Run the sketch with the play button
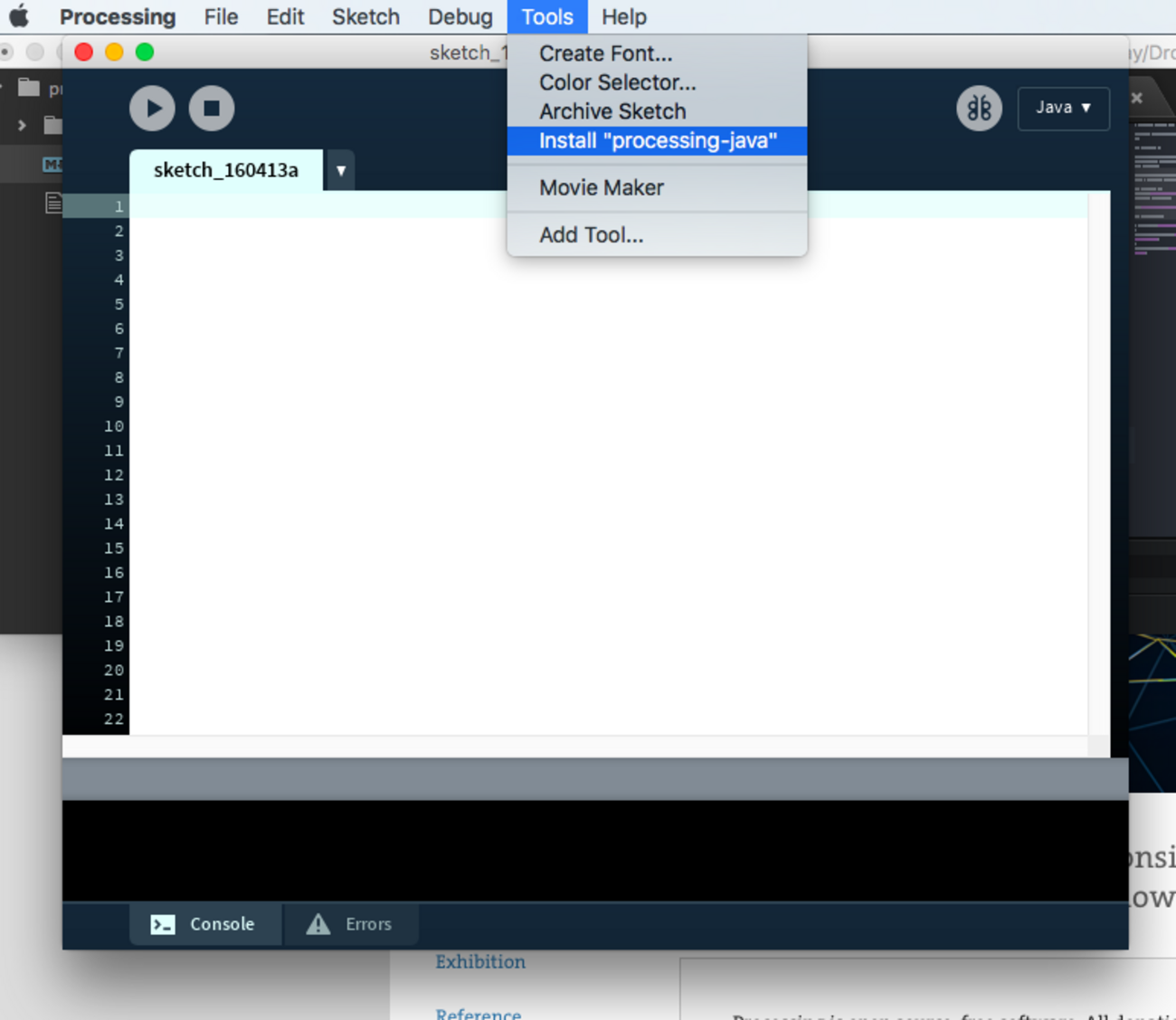1176x1020 pixels. point(152,109)
